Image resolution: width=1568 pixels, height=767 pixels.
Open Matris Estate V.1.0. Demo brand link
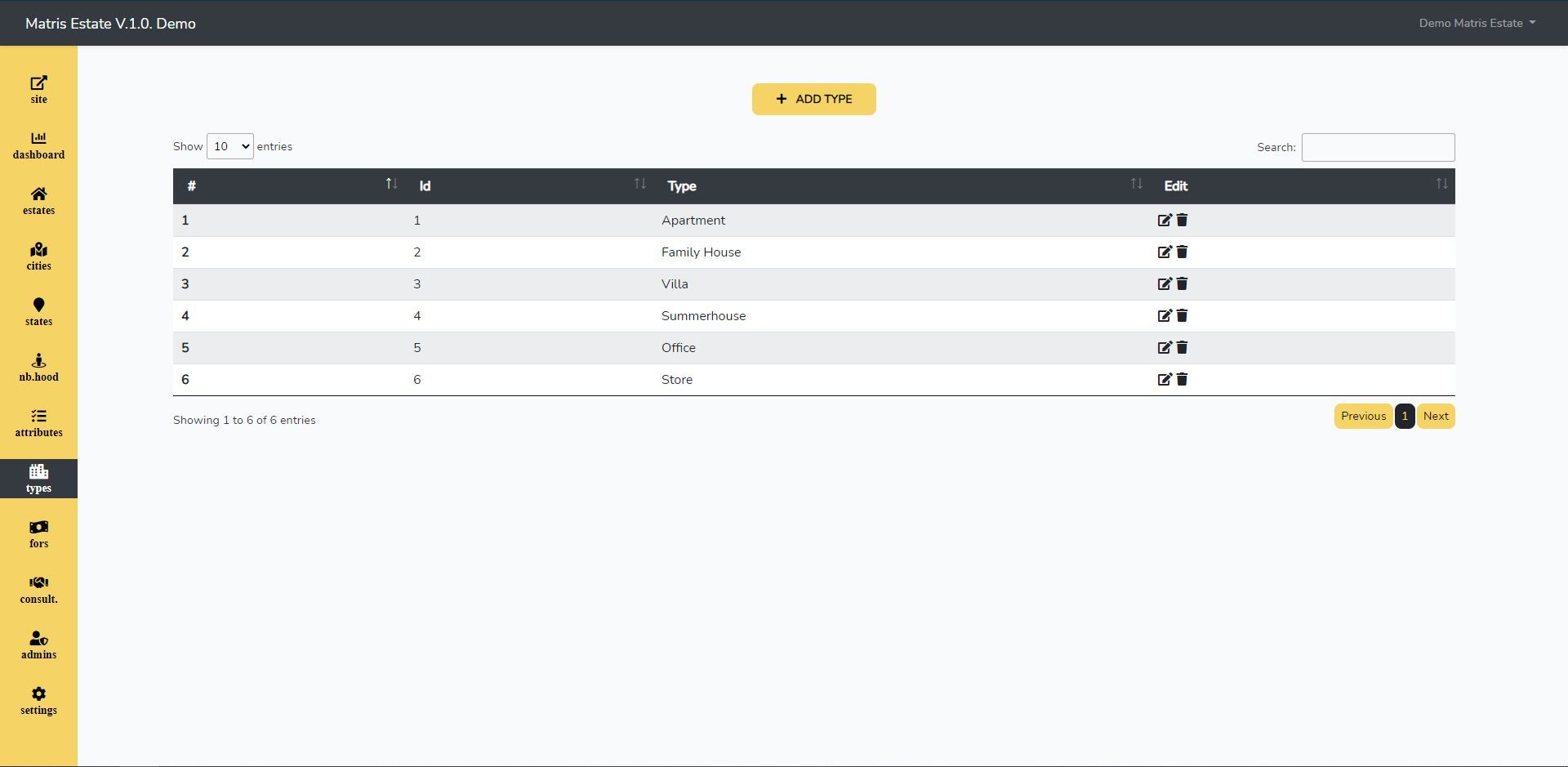110,23
